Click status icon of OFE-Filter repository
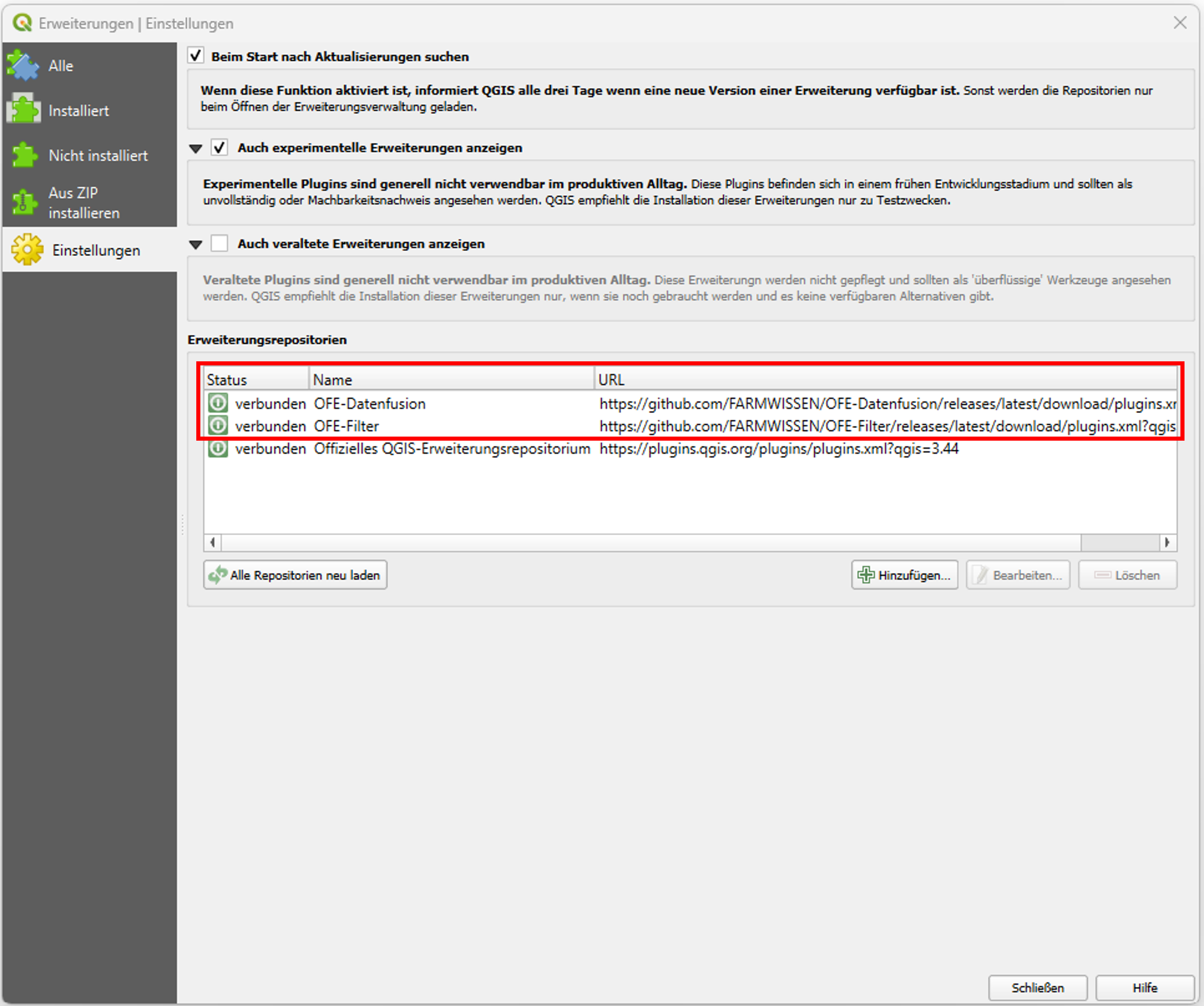The height and width of the screenshot is (1006, 1204). (218, 426)
